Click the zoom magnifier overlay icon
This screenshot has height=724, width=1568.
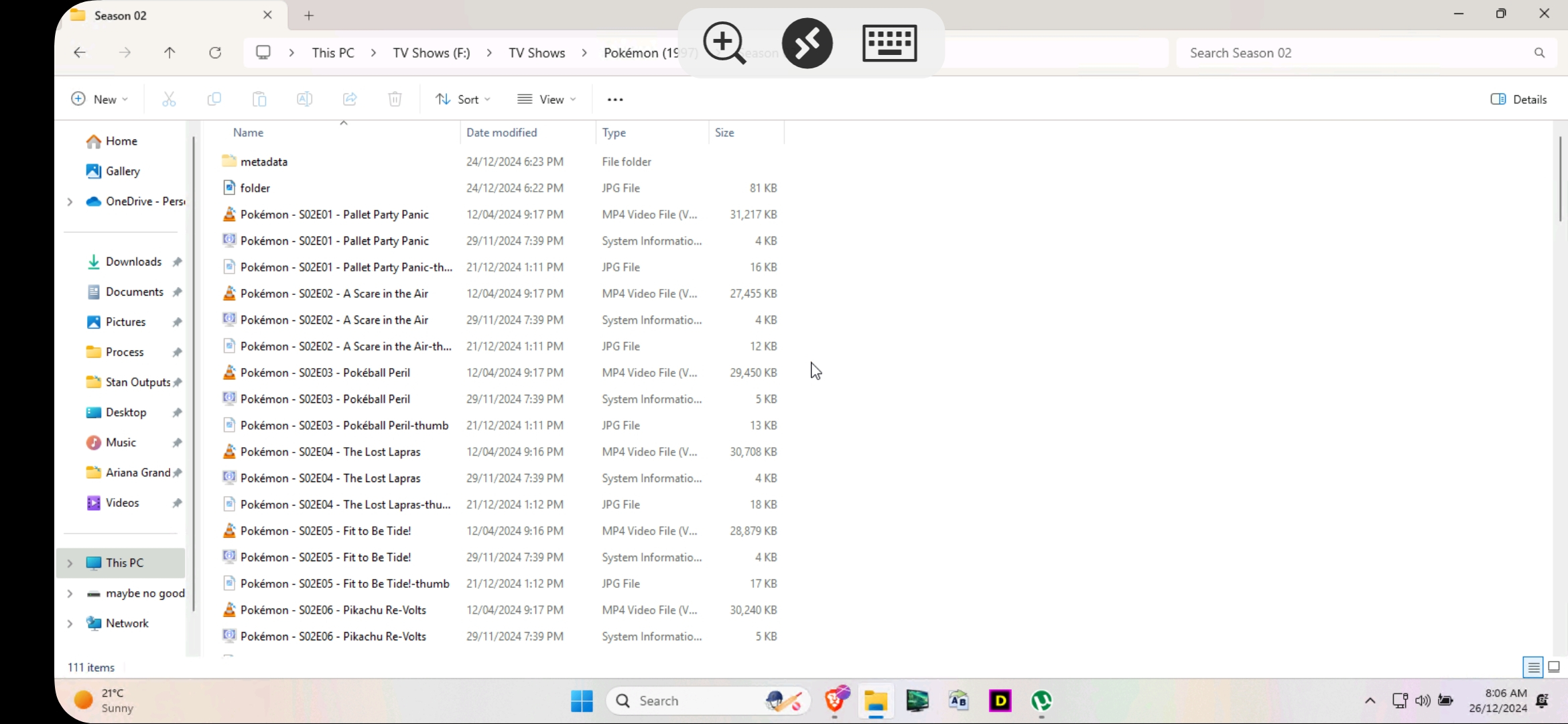pos(724,43)
